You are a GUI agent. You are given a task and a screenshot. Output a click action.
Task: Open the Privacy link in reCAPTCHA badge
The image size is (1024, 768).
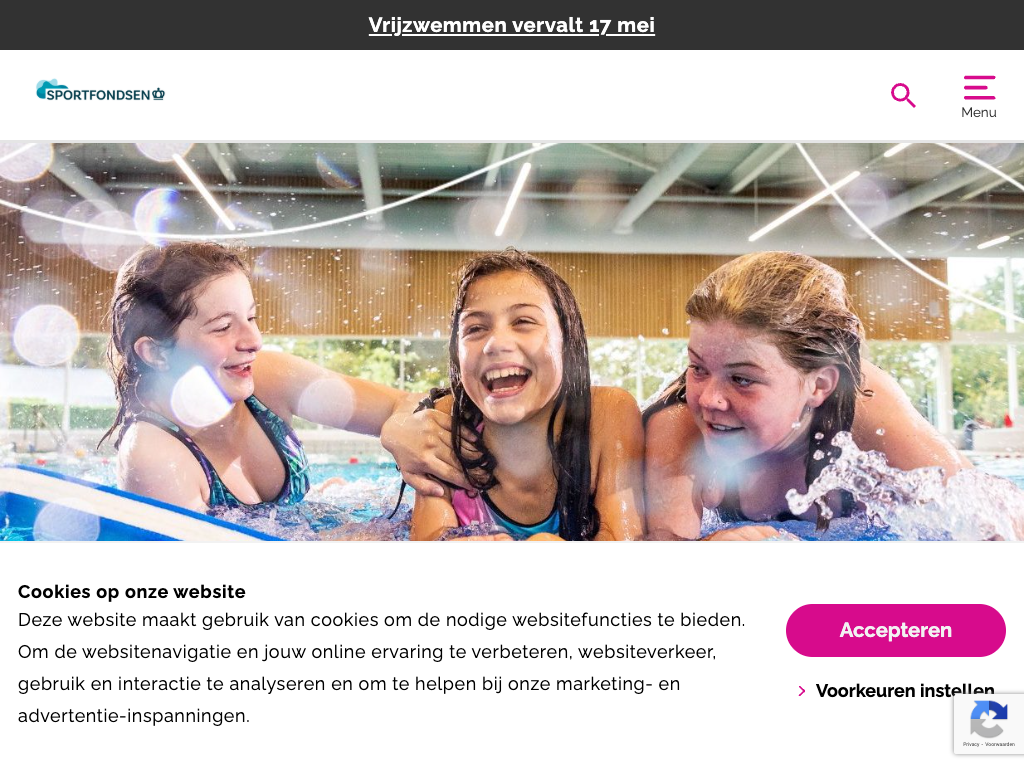tap(970, 744)
